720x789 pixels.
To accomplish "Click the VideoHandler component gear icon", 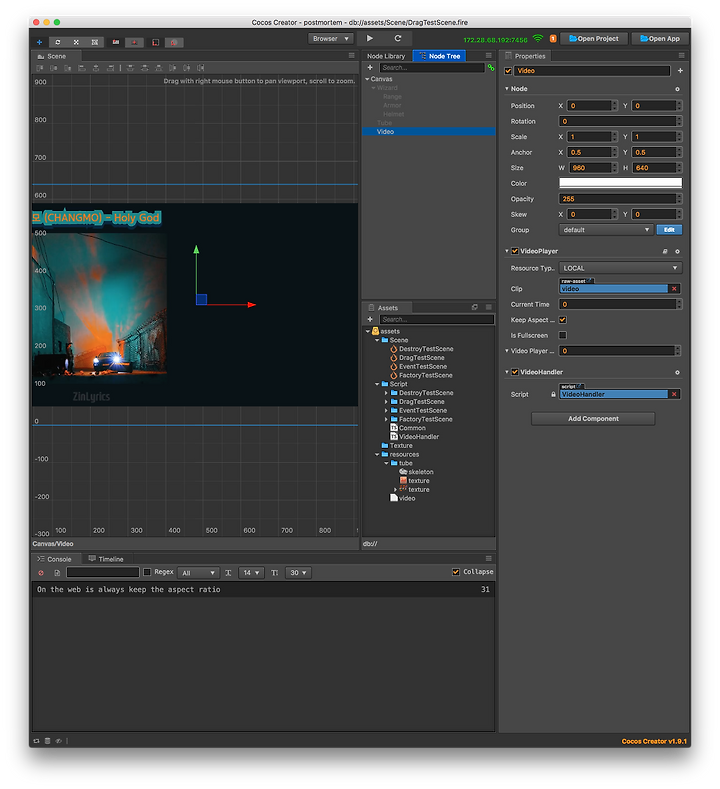I will coord(677,372).
